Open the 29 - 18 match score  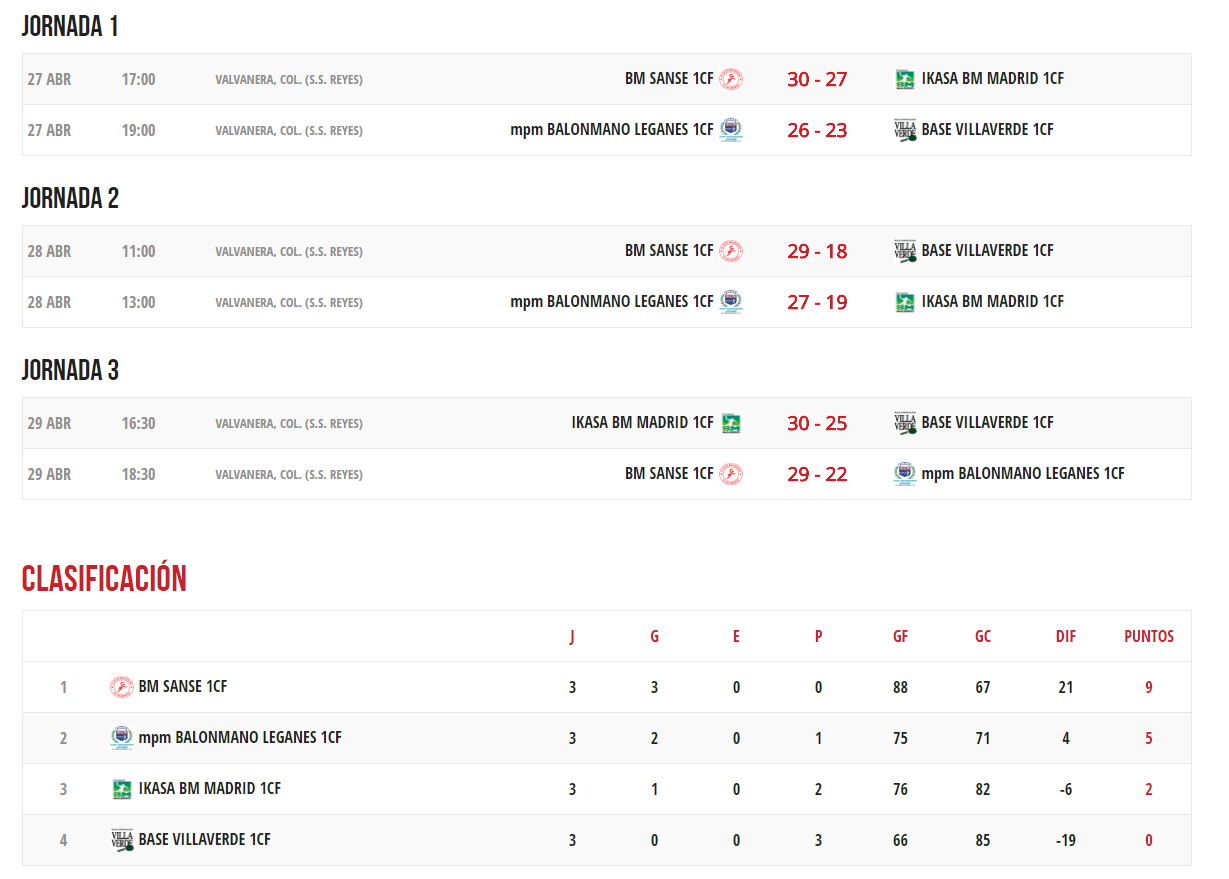point(817,251)
